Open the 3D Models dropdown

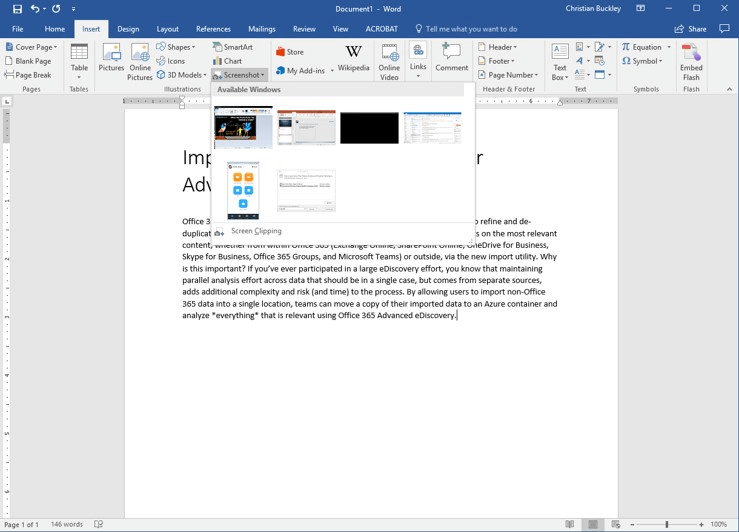pyautogui.click(x=182, y=75)
